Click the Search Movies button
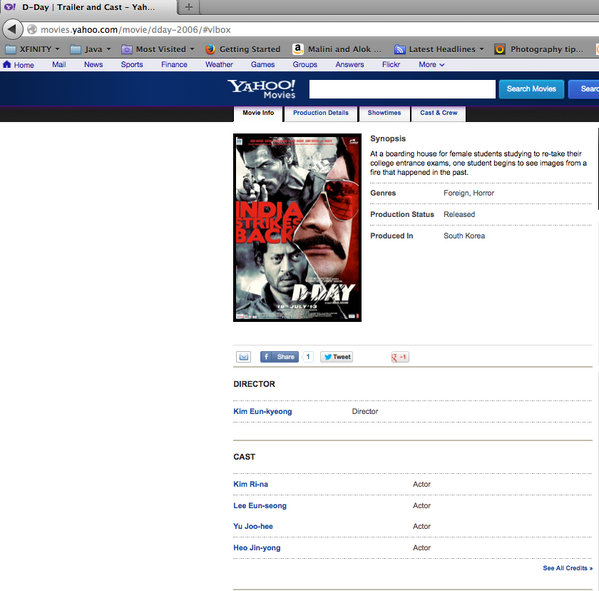This screenshot has height=591, width=599. 531,89
